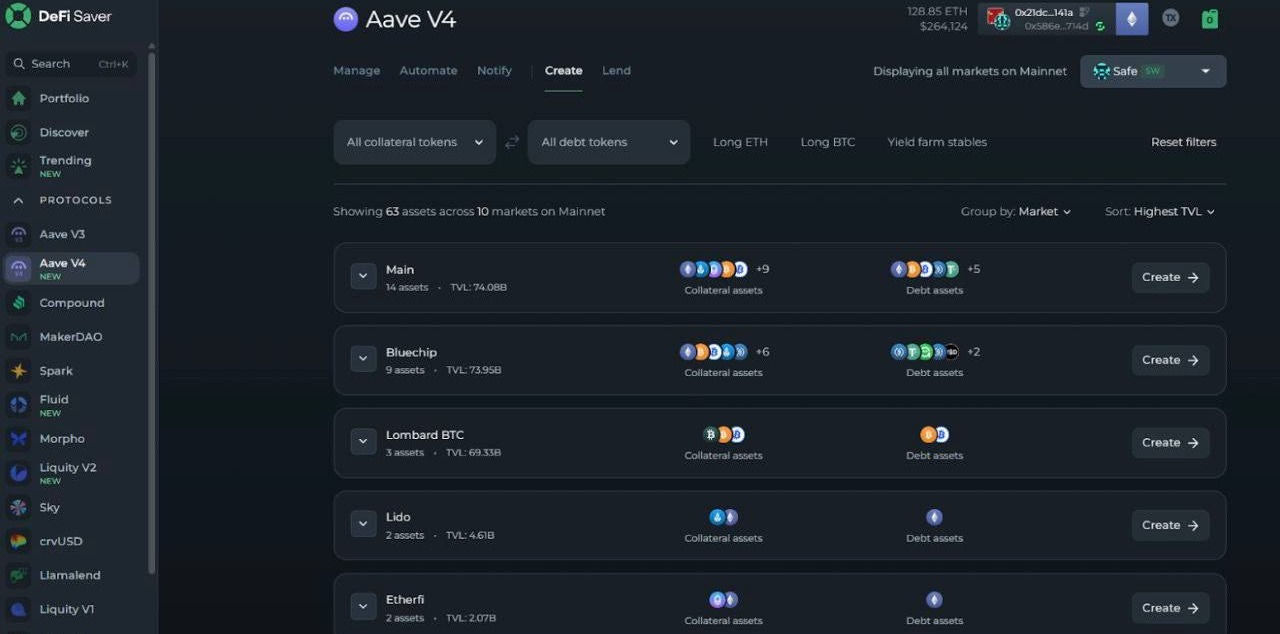Click Create for the Bluechip market

click(1170, 360)
